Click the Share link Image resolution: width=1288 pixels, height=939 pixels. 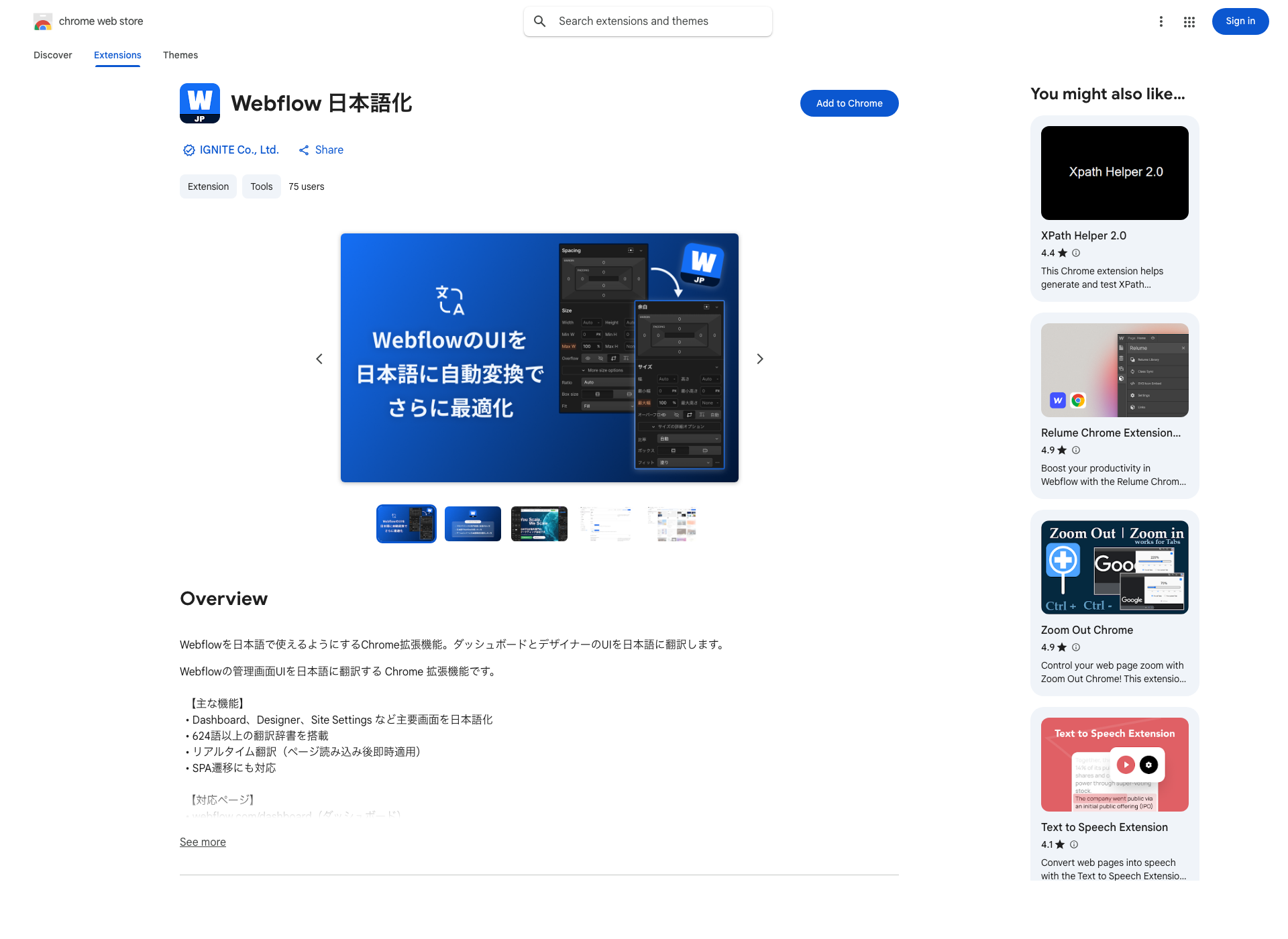pyautogui.click(x=329, y=150)
